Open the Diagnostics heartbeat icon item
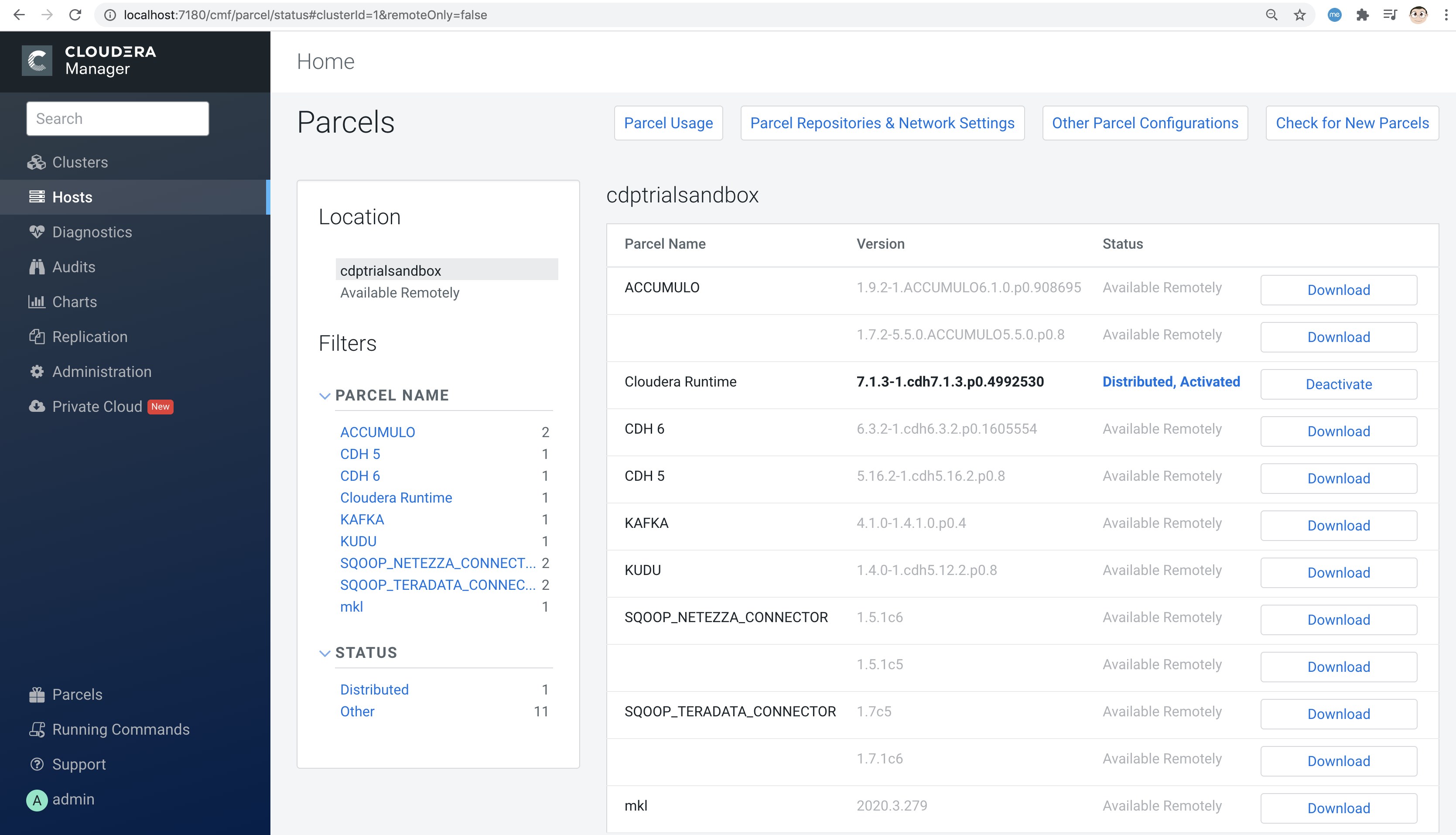Image resolution: width=1456 pixels, height=835 pixels. pos(37,232)
